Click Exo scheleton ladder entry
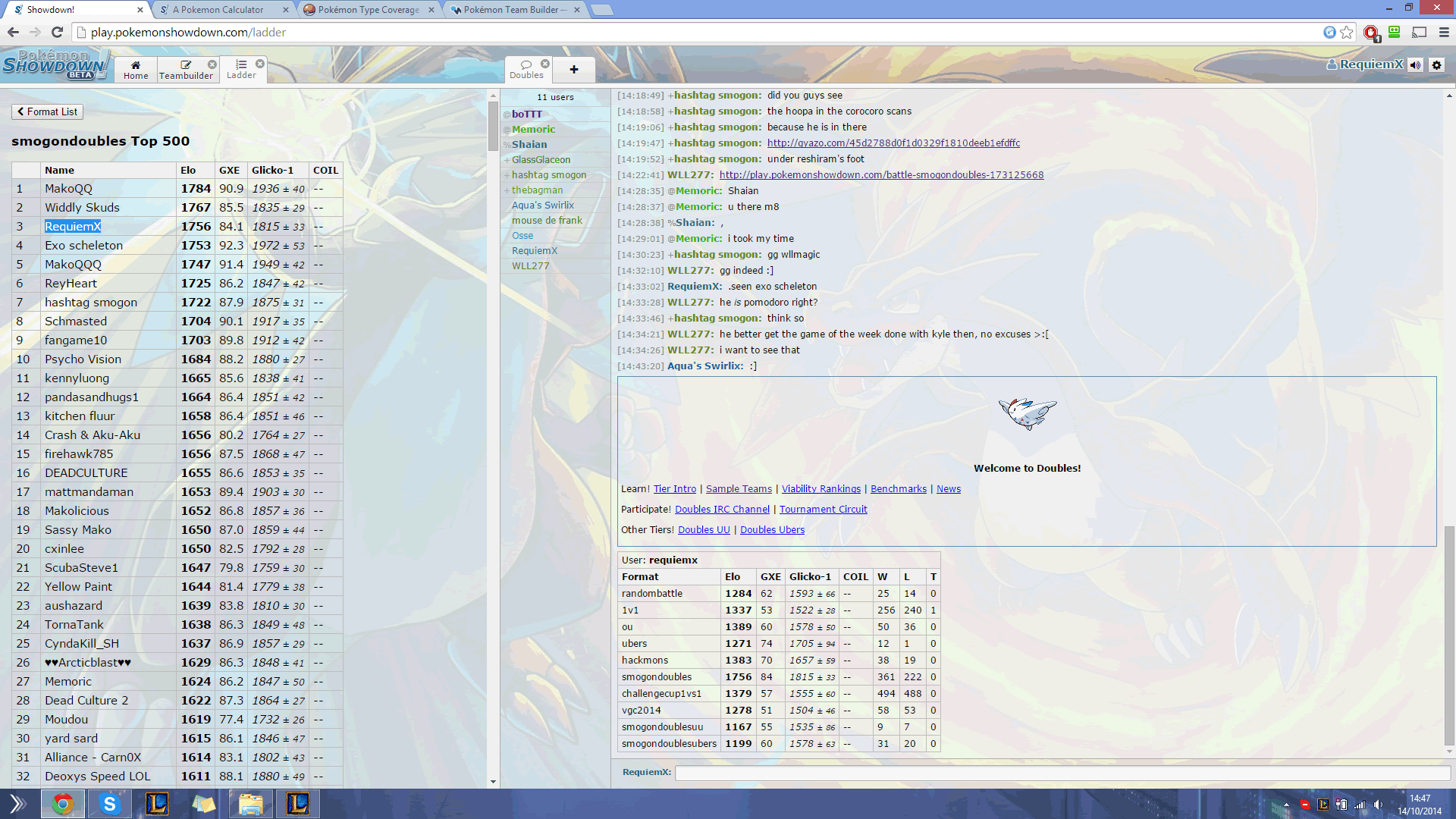This screenshot has height=819, width=1456. point(83,245)
